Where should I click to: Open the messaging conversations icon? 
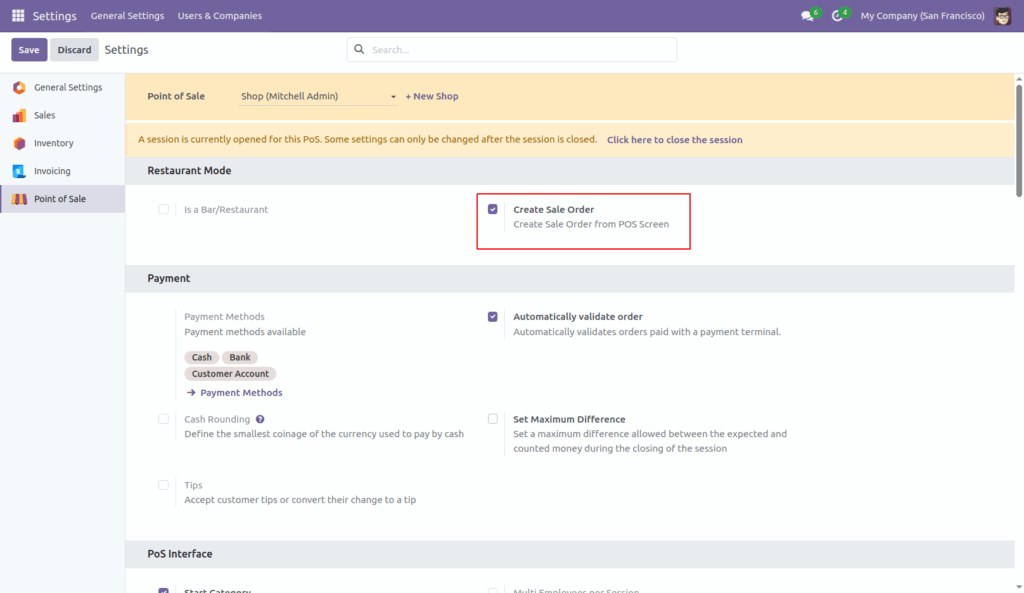[806, 16]
